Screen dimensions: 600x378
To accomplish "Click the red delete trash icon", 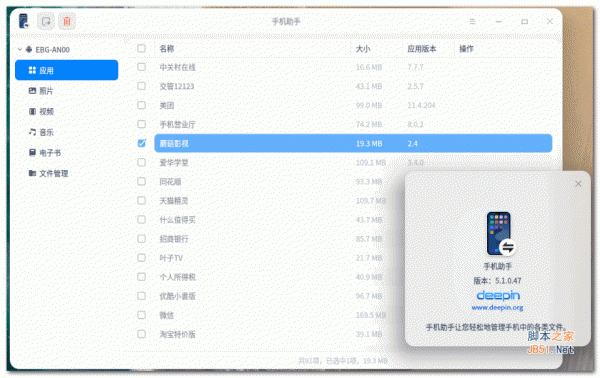I will pyautogui.click(x=67, y=21).
